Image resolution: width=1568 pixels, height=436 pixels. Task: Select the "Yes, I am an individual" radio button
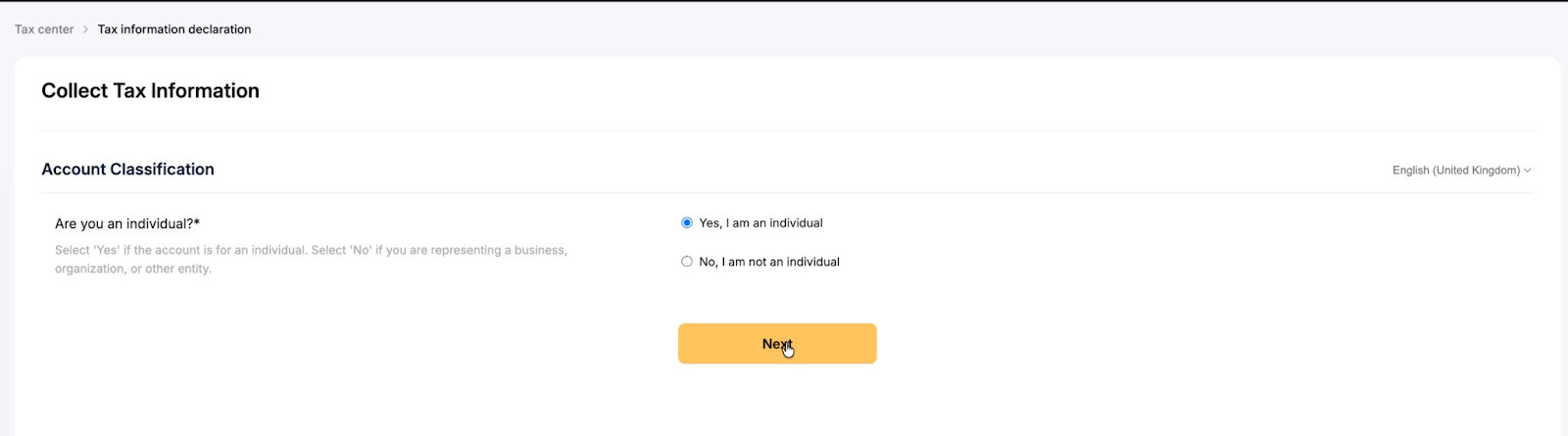coord(687,223)
